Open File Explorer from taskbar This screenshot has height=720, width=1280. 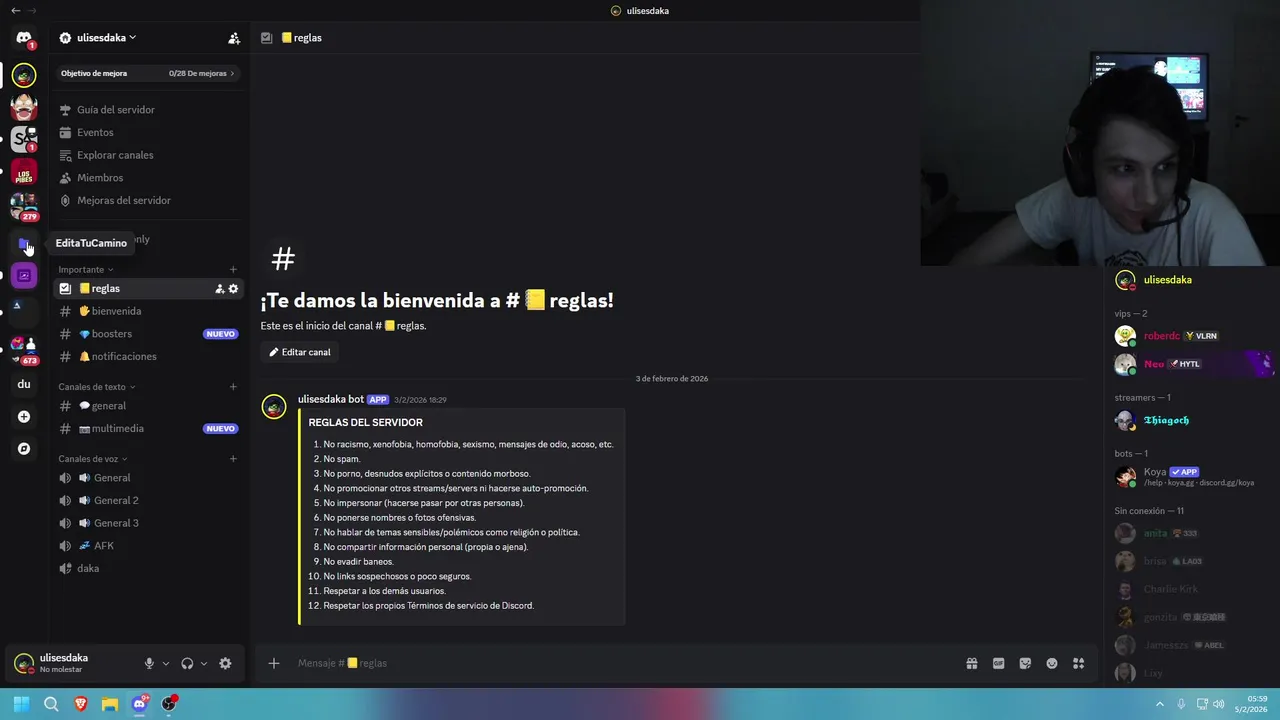(110, 704)
